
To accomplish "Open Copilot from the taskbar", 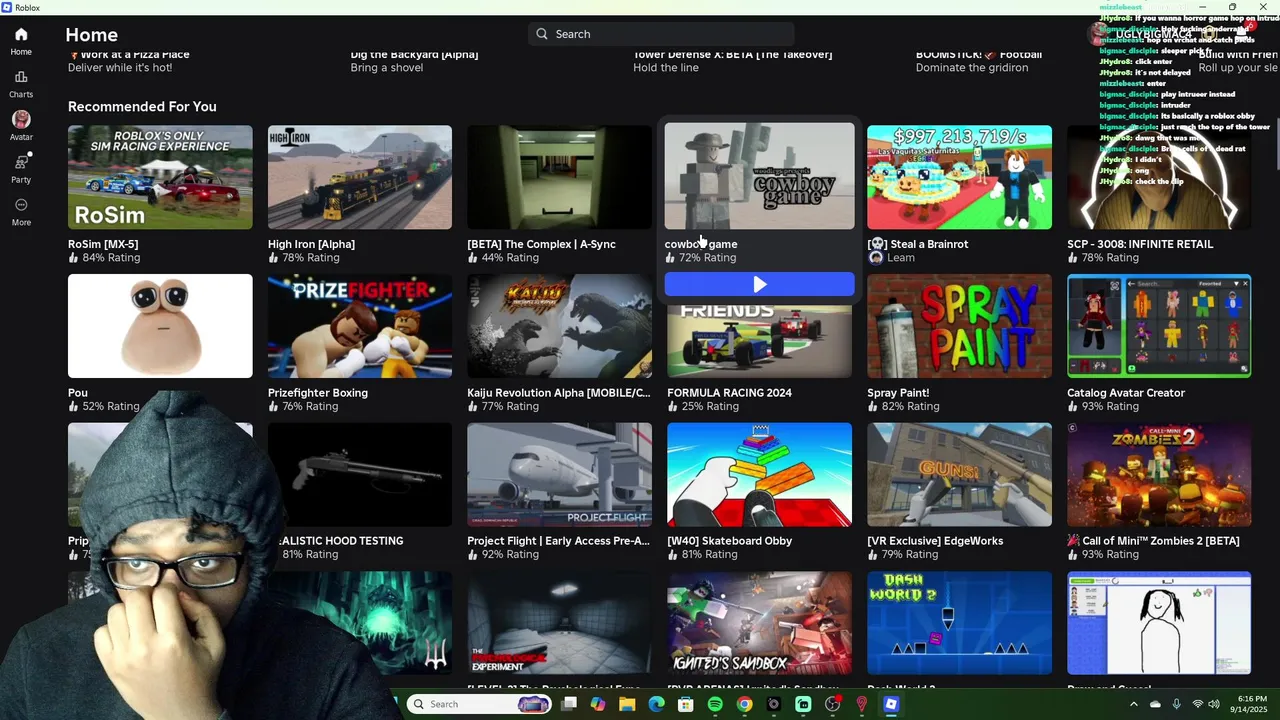I will (x=598, y=704).
